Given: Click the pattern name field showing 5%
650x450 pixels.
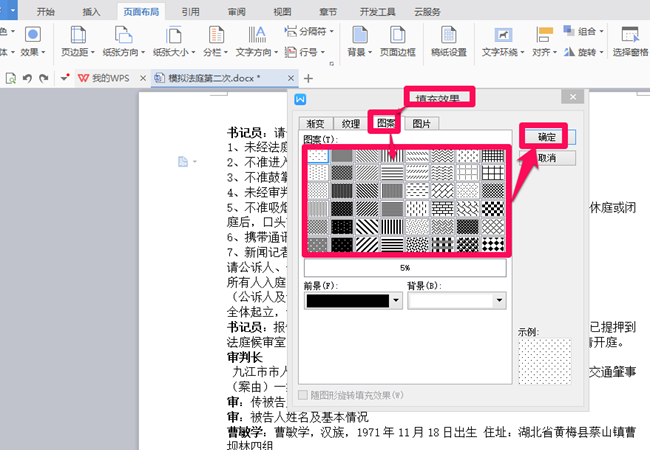Looking at the screenshot, I should [405, 268].
